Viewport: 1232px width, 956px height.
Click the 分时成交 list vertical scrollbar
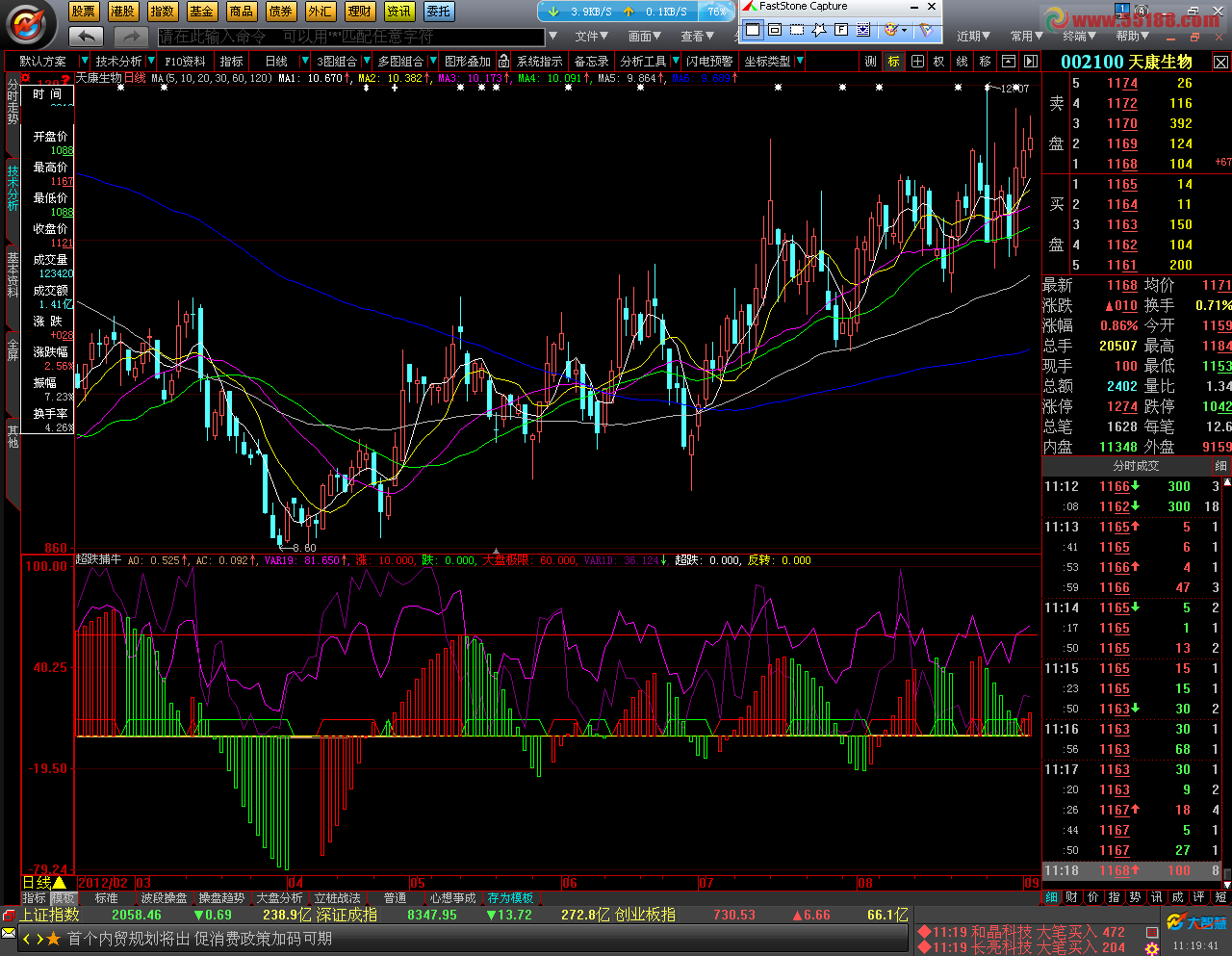[1226, 674]
